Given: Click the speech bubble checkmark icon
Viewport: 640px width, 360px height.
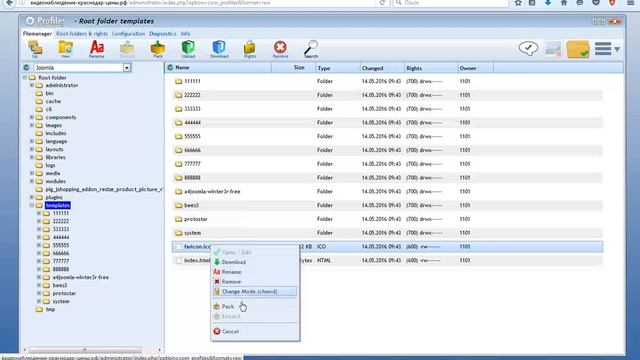Looking at the screenshot, I should 528,49.
